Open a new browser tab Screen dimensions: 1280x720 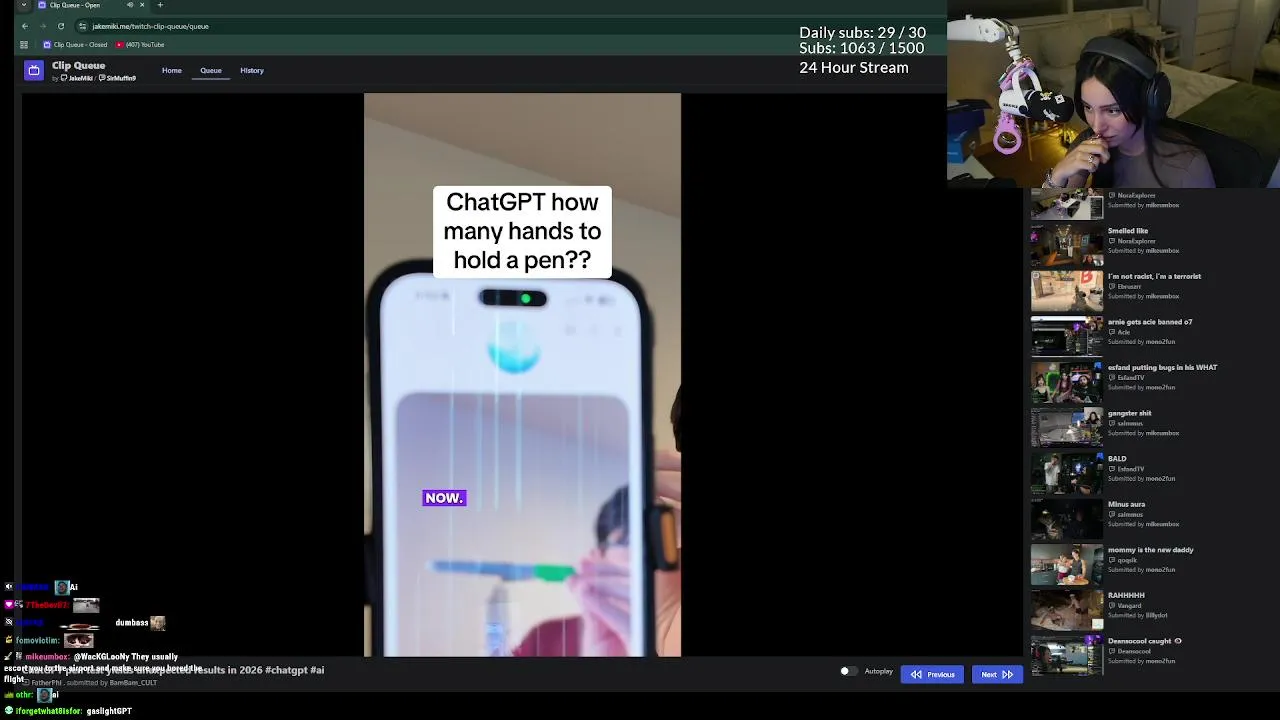click(x=160, y=5)
